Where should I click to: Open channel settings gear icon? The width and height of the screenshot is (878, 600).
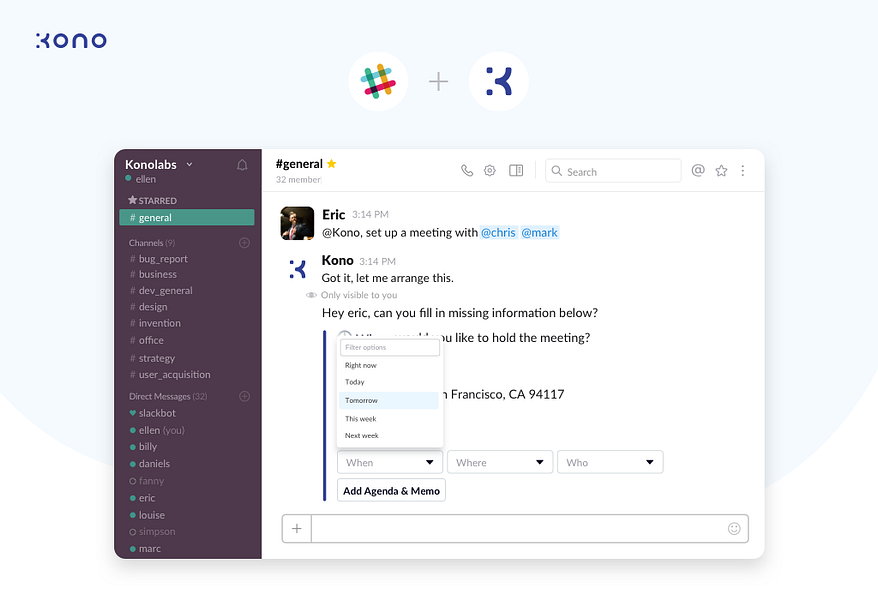(x=490, y=170)
